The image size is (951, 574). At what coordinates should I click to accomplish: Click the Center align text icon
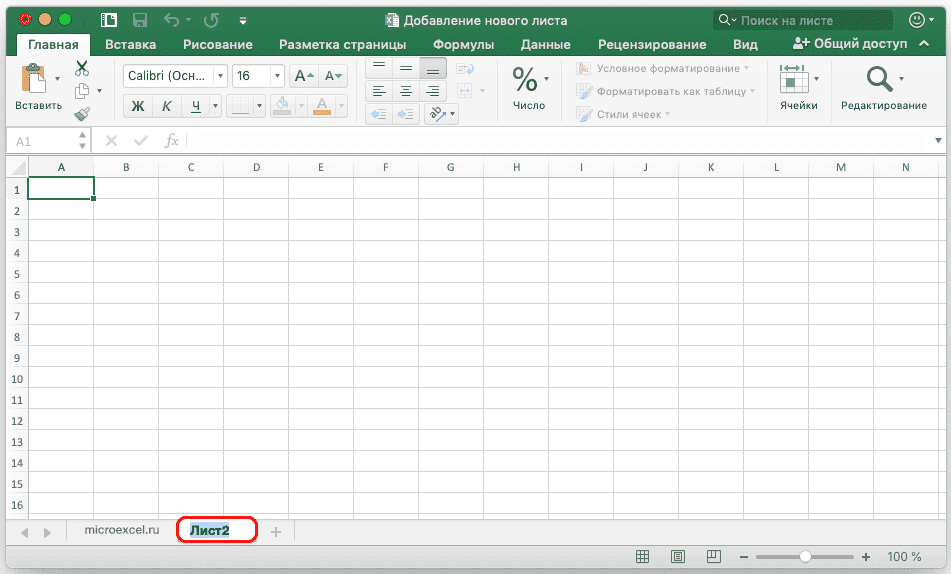(406, 91)
